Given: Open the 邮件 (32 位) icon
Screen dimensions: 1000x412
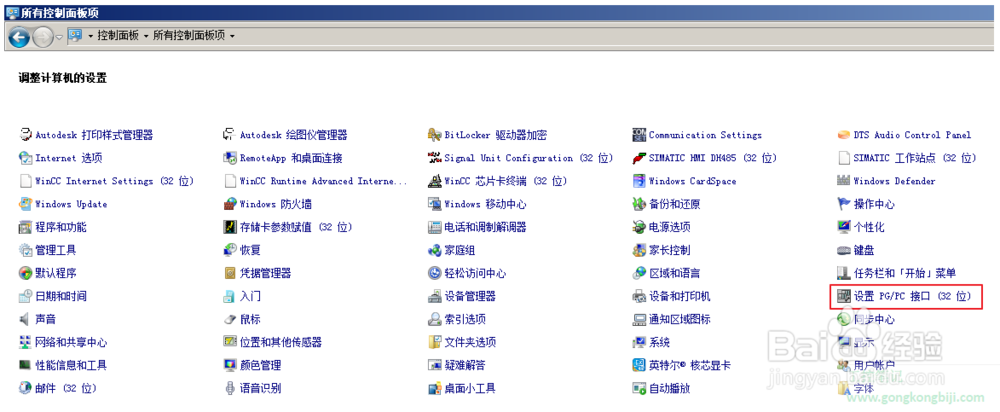Looking at the screenshot, I should click(x=26, y=388).
